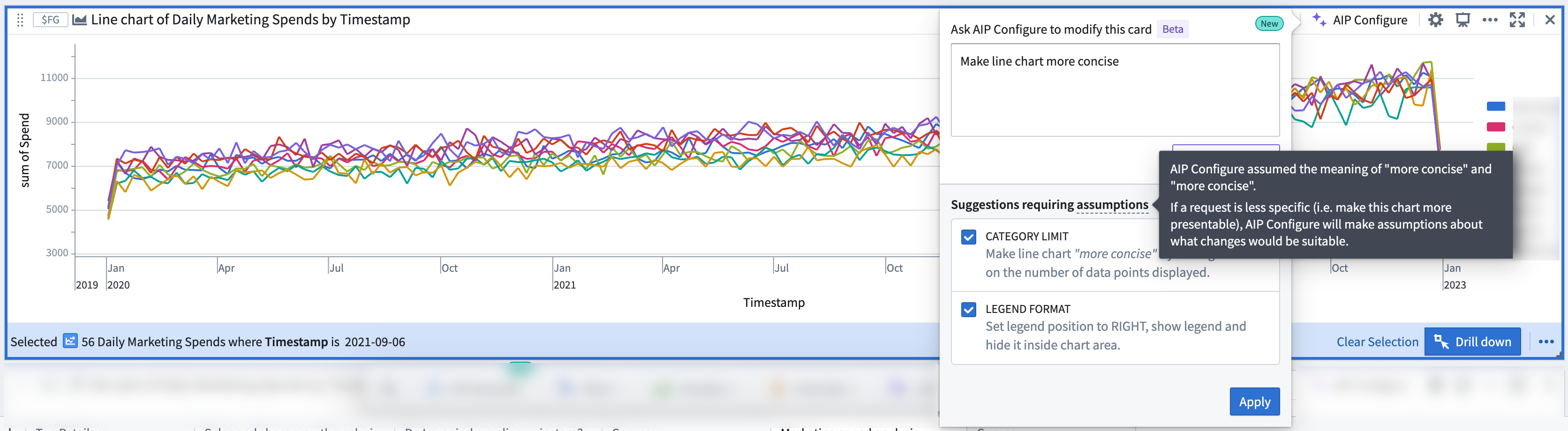Click underlined assumptions word
This screenshot has height=431, width=1568.
(x=1112, y=205)
